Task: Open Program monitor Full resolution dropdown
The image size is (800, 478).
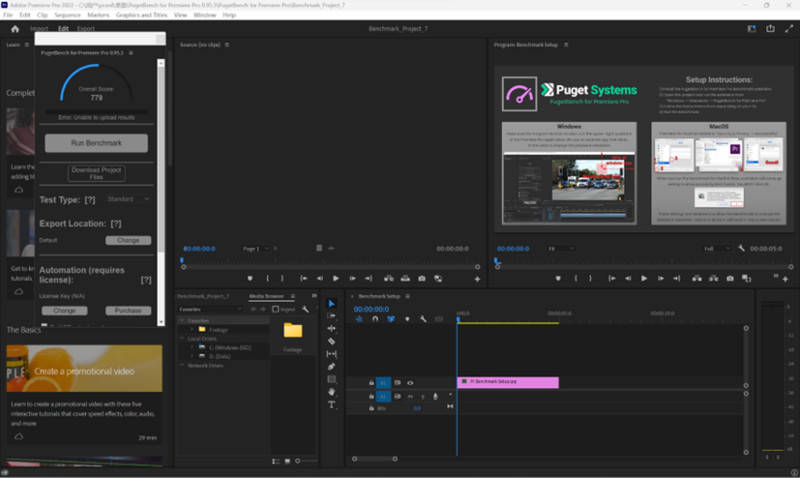Action: (715, 248)
